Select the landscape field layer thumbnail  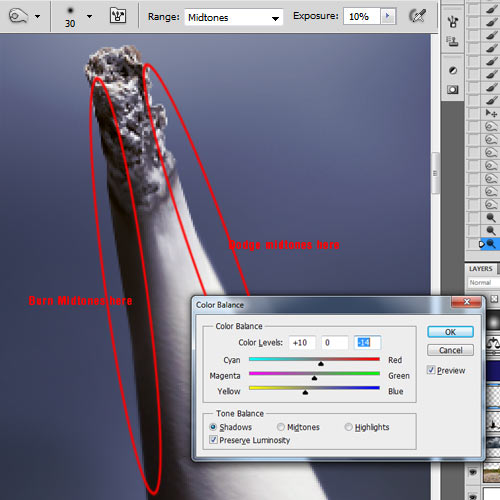[x=492, y=472]
